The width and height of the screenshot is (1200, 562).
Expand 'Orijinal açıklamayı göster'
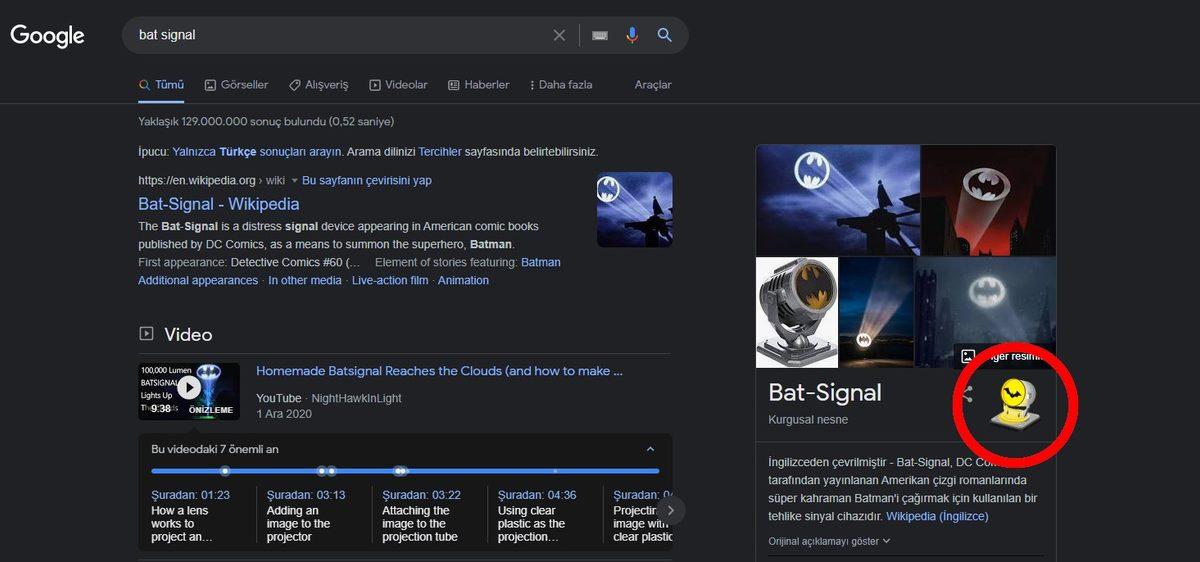click(x=829, y=541)
